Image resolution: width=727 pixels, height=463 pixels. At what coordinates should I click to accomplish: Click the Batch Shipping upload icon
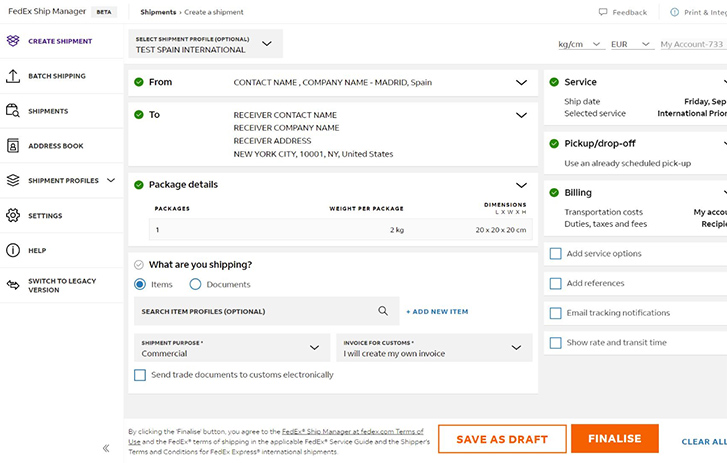point(13,76)
